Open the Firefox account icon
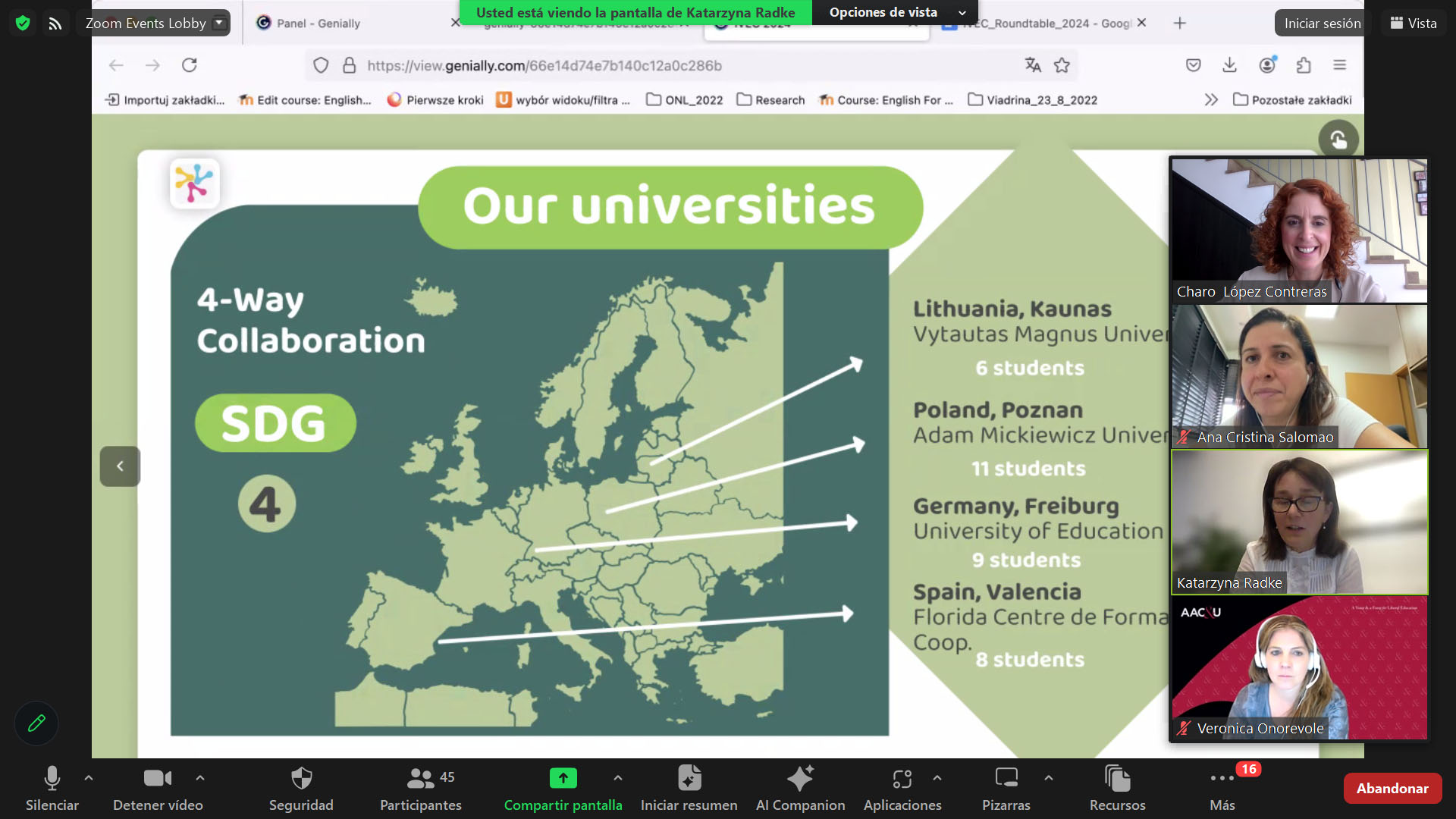1456x819 pixels. coord(1267,65)
